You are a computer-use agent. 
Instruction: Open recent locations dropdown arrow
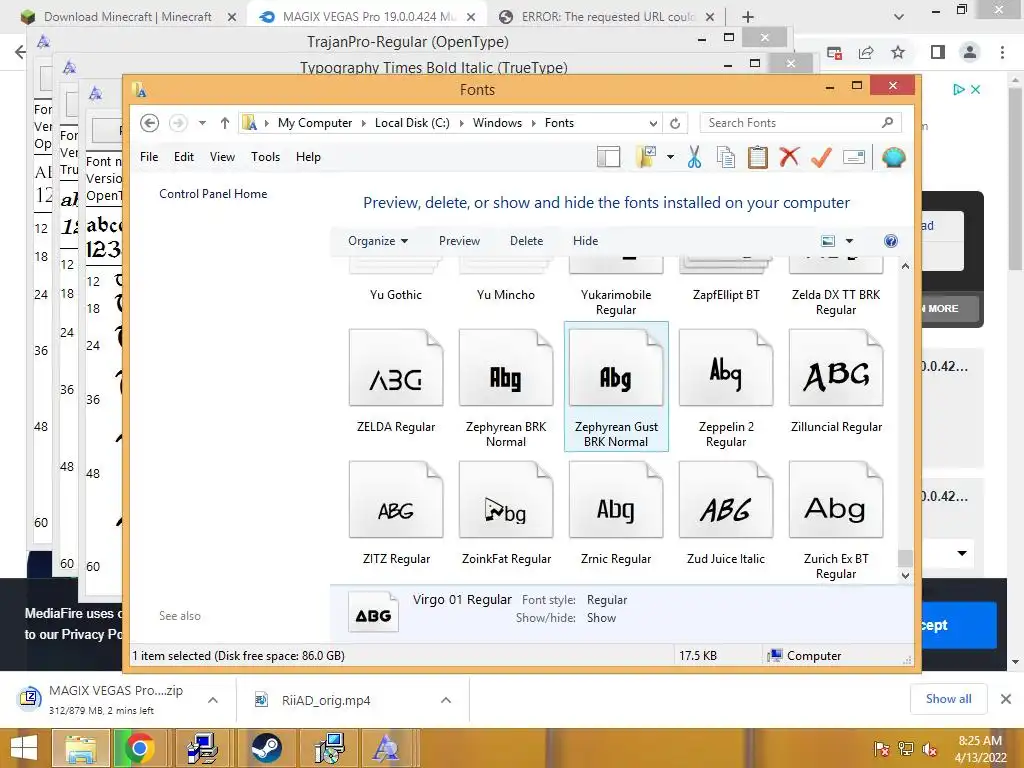[x=202, y=123]
